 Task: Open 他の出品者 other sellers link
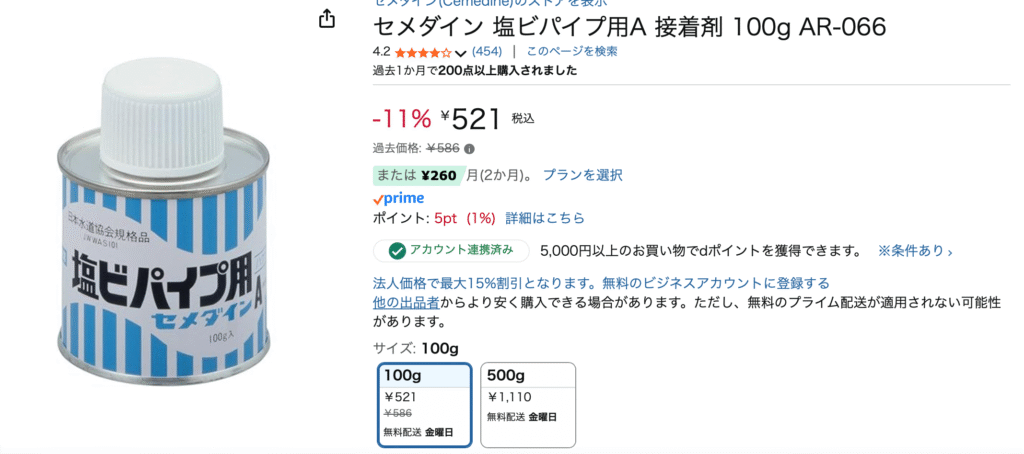pyautogui.click(x=406, y=302)
